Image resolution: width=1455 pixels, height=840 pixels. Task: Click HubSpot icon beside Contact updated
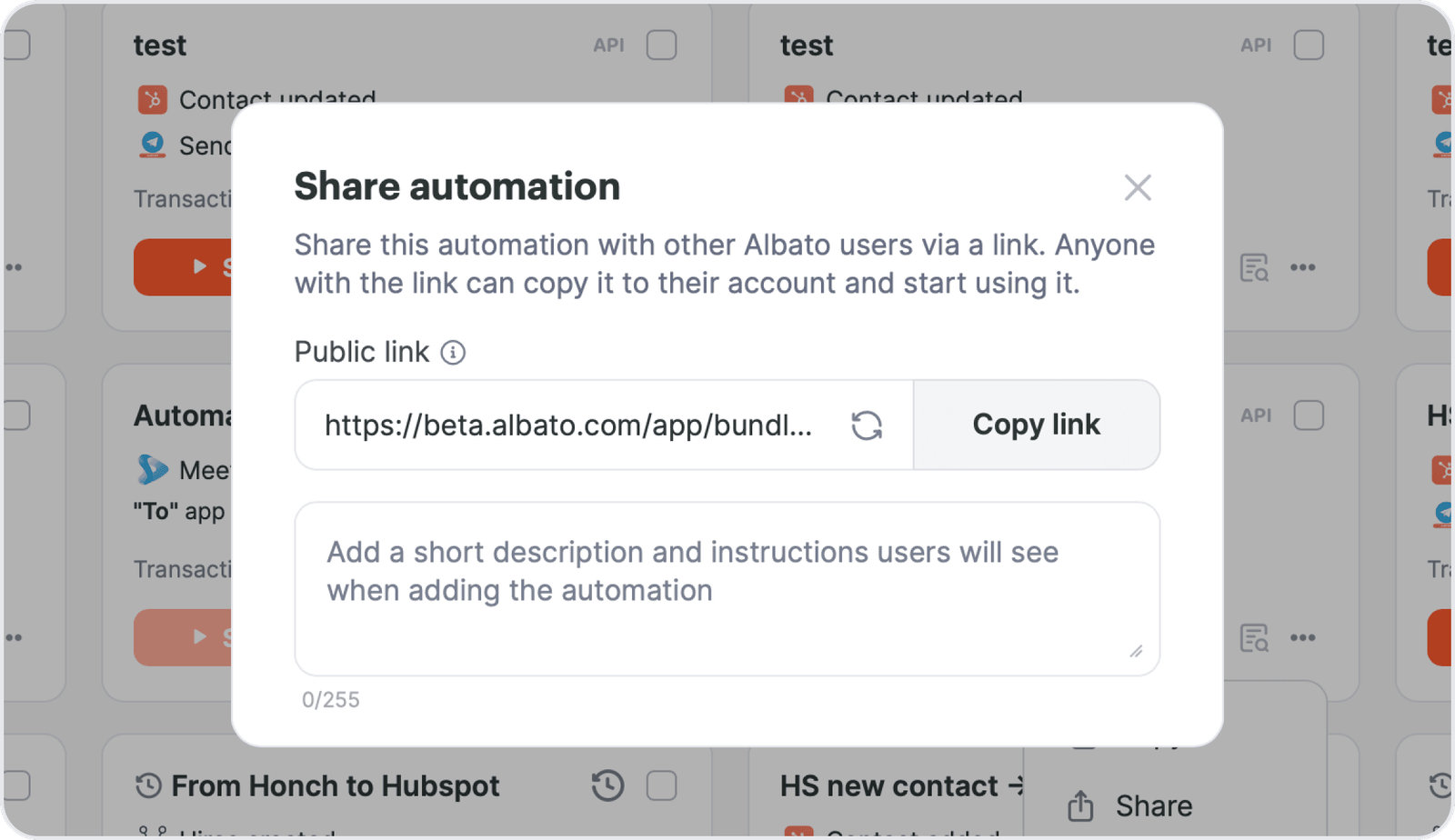point(153,99)
